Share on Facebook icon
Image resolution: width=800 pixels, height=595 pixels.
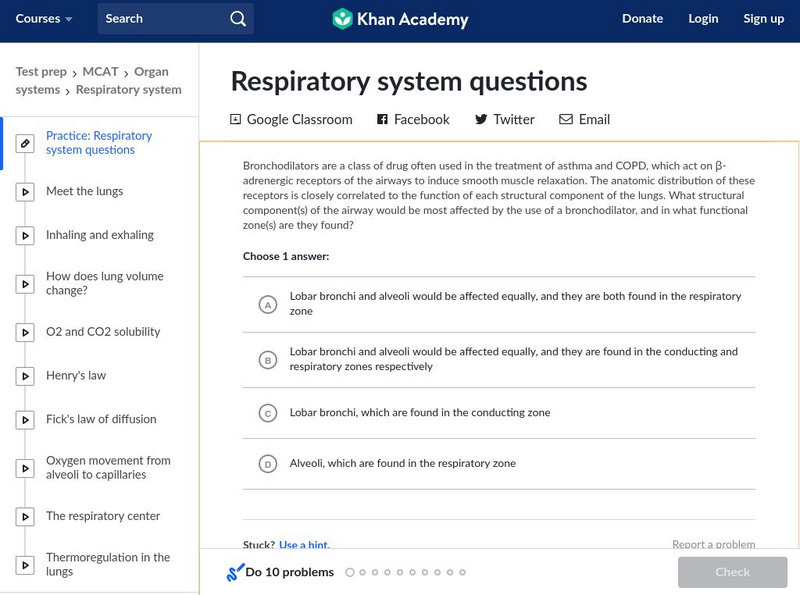(x=382, y=119)
